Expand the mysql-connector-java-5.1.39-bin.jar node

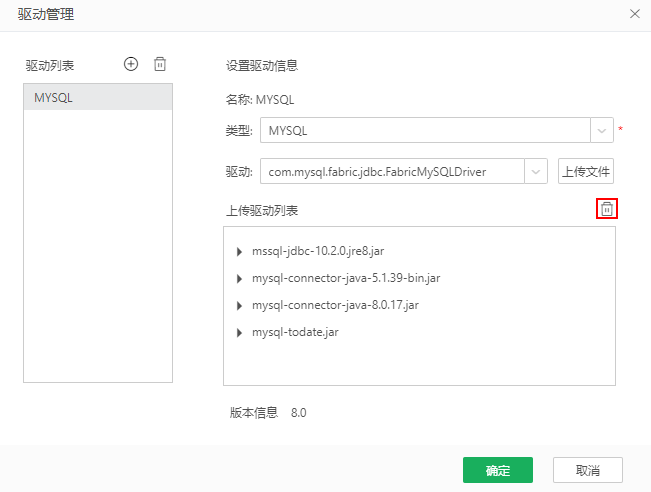click(239, 278)
